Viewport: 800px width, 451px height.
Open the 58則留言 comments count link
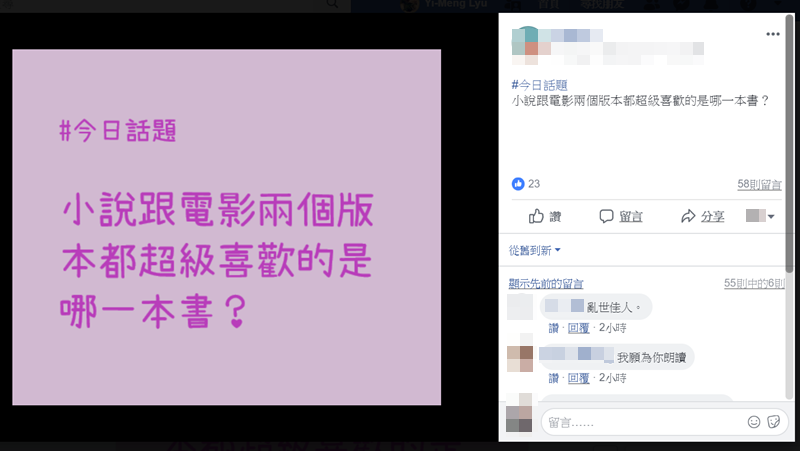759,184
